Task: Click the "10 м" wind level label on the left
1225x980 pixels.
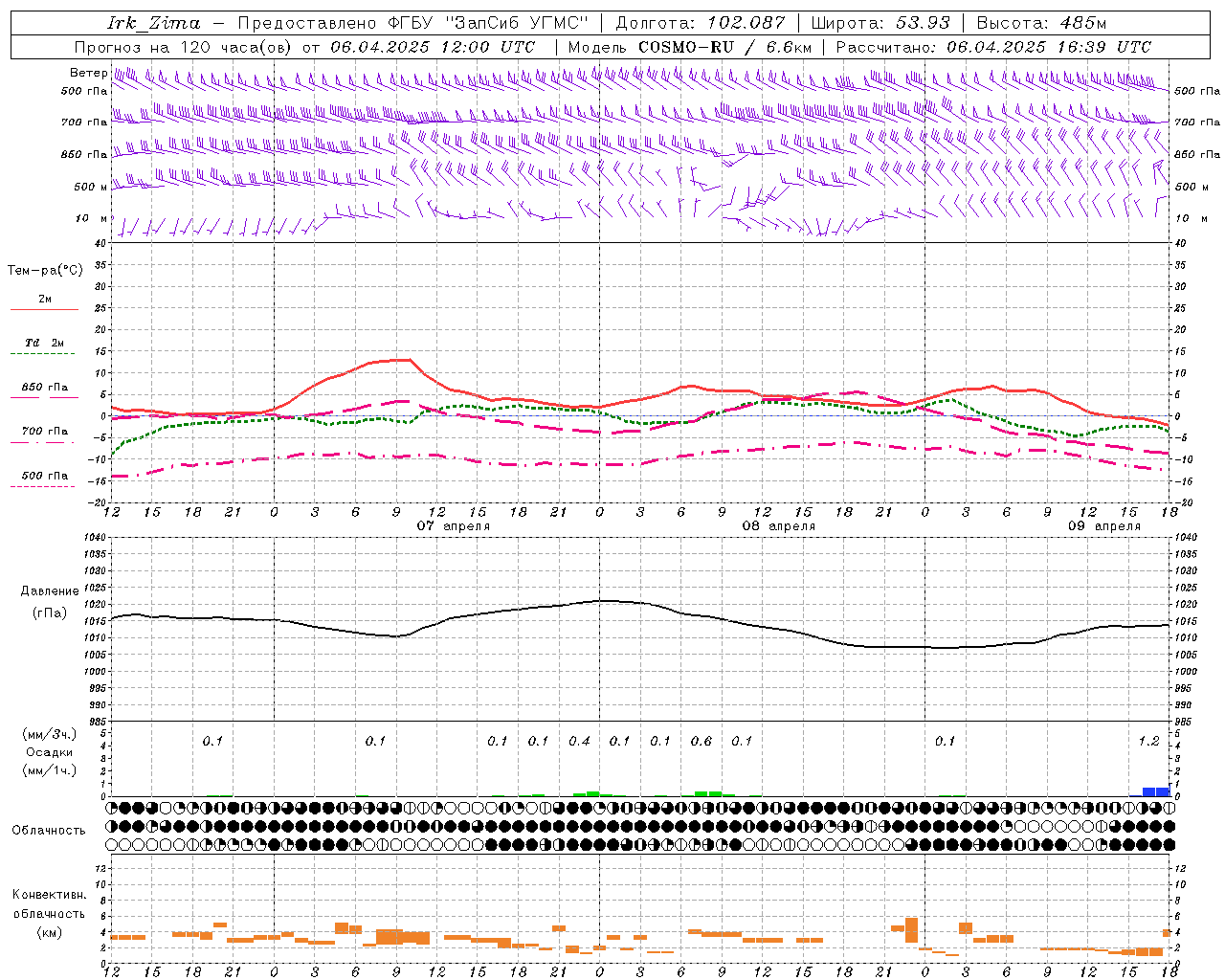Action: point(91,218)
